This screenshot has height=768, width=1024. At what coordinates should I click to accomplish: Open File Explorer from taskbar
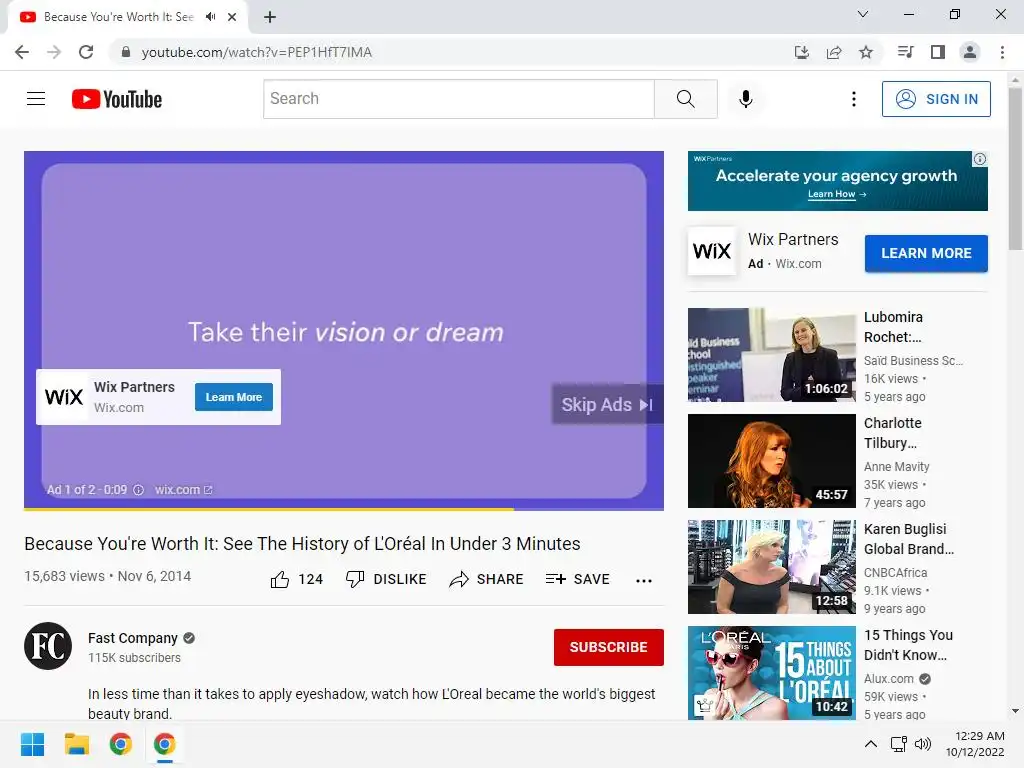[76, 744]
